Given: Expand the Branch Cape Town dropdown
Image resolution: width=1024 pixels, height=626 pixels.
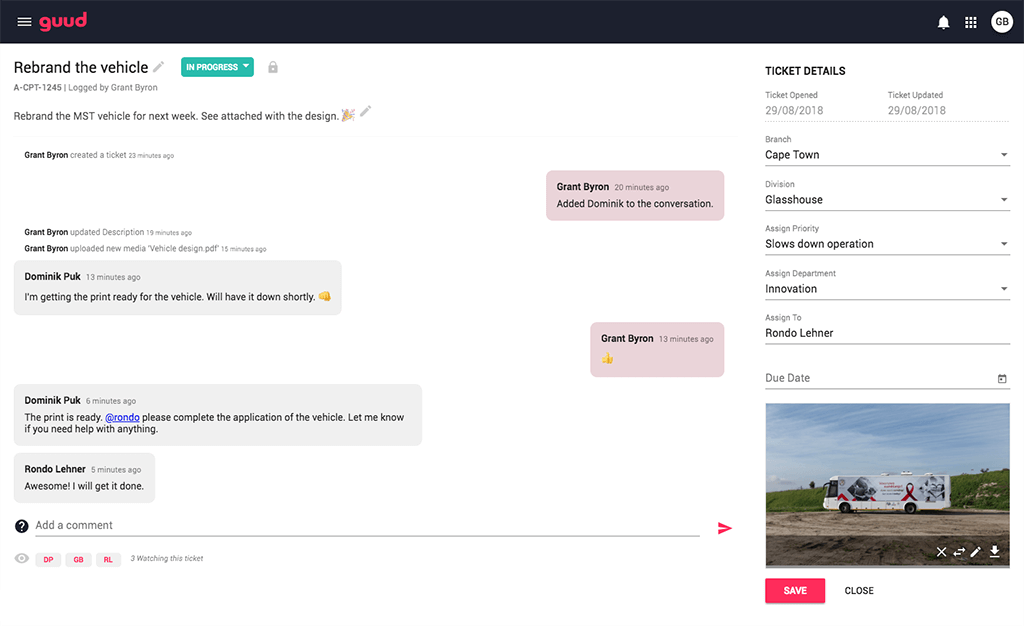Looking at the screenshot, I should point(887,155).
